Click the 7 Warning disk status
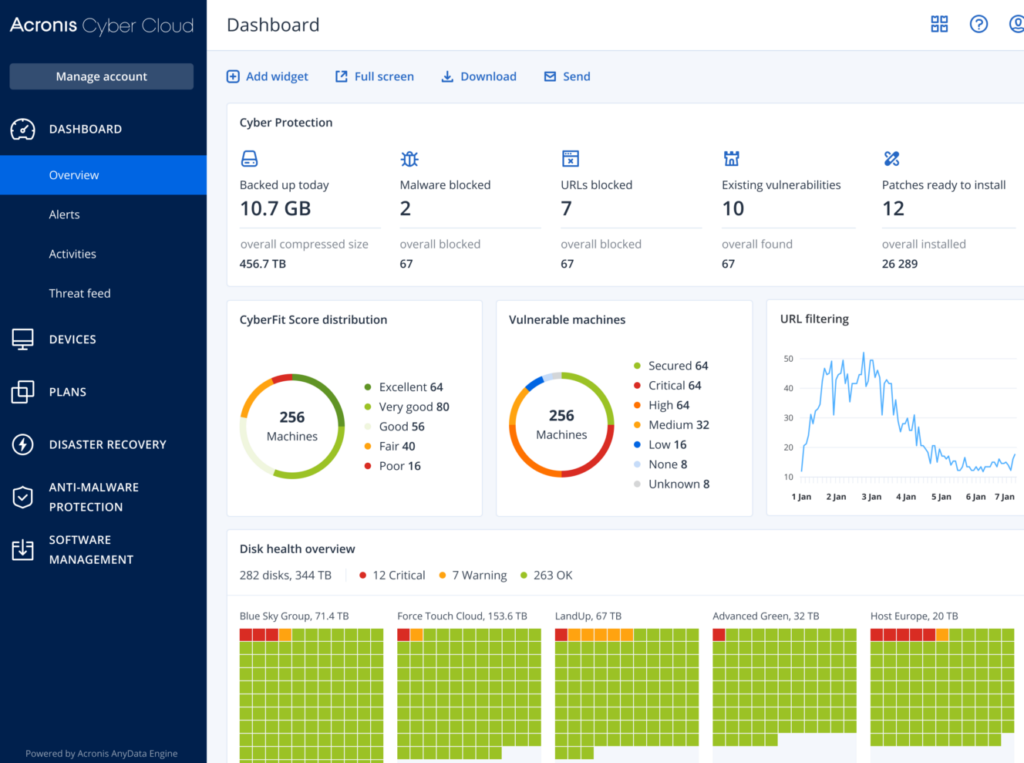The width and height of the screenshot is (1024, 763). [x=473, y=576]
